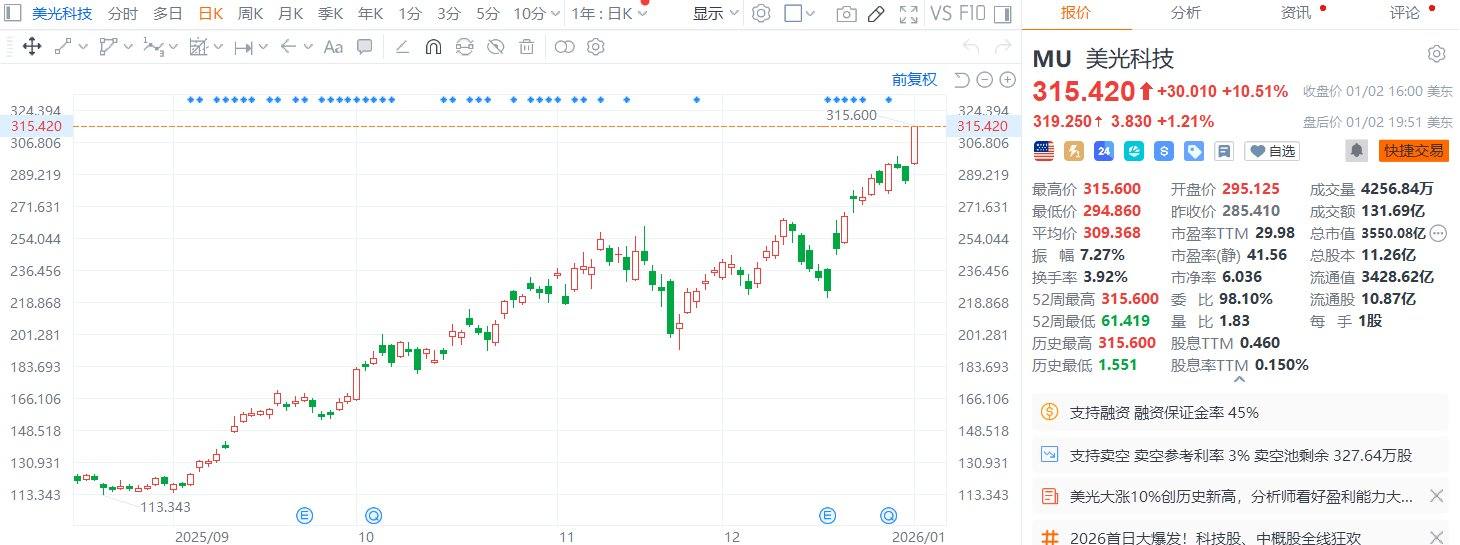
Task: Open the text annotation Aa tool
Action: point(334,46)
